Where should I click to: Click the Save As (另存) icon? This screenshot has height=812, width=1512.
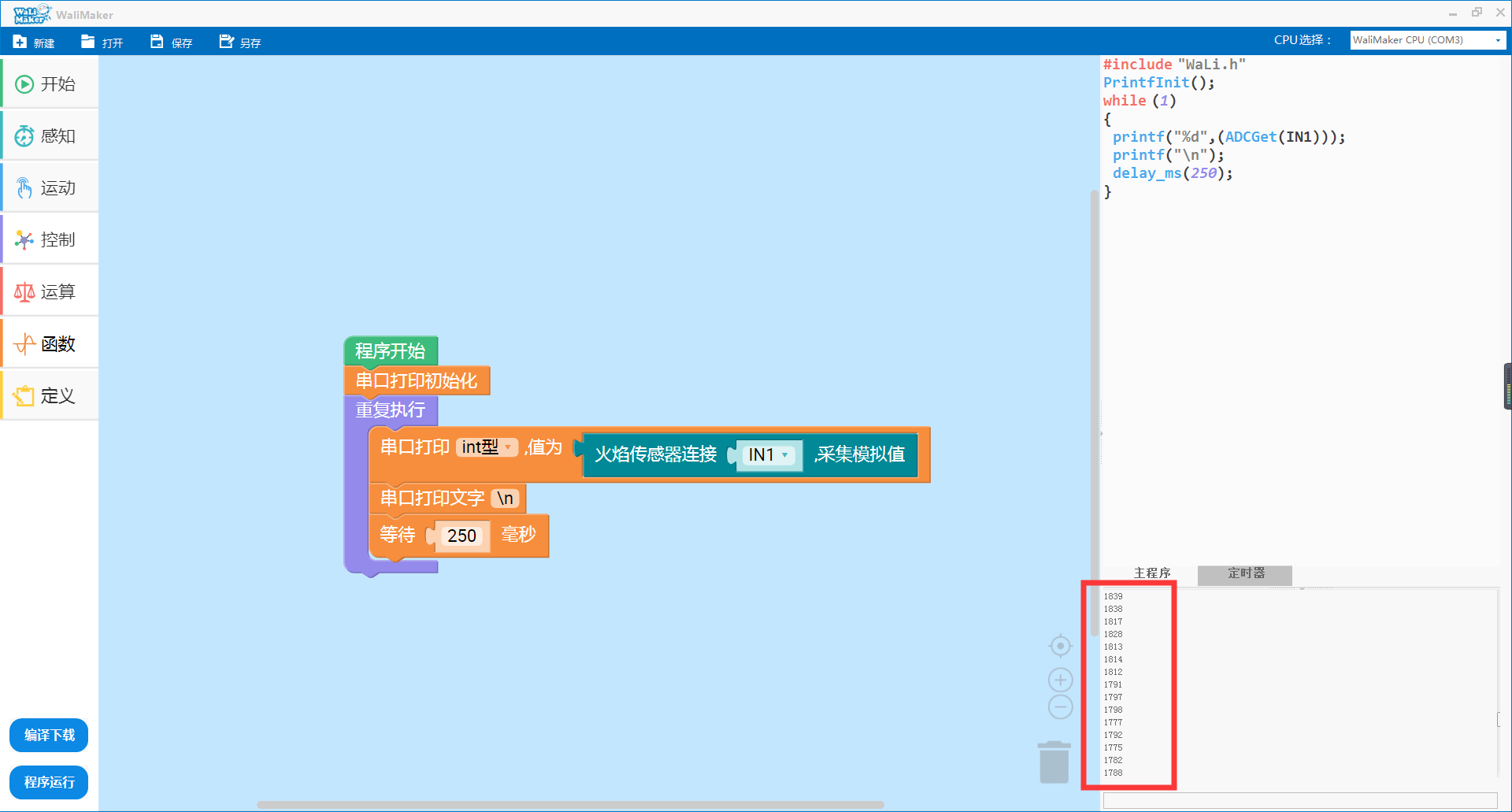click(x=227, y=42)
